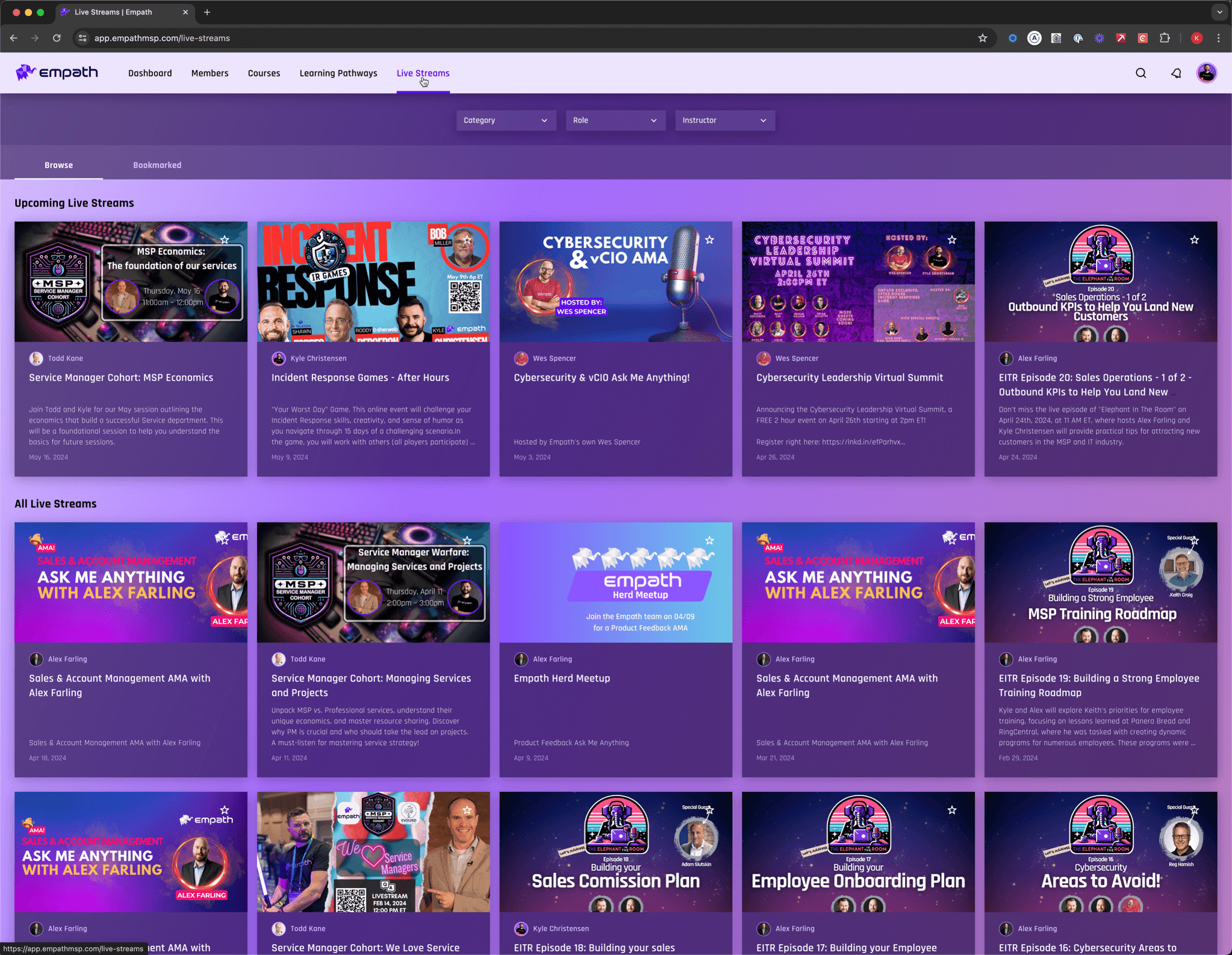Open EITR Episode 19 Training Roadmap title
Screen dimensions: 1232x955
click(1099, 685)
